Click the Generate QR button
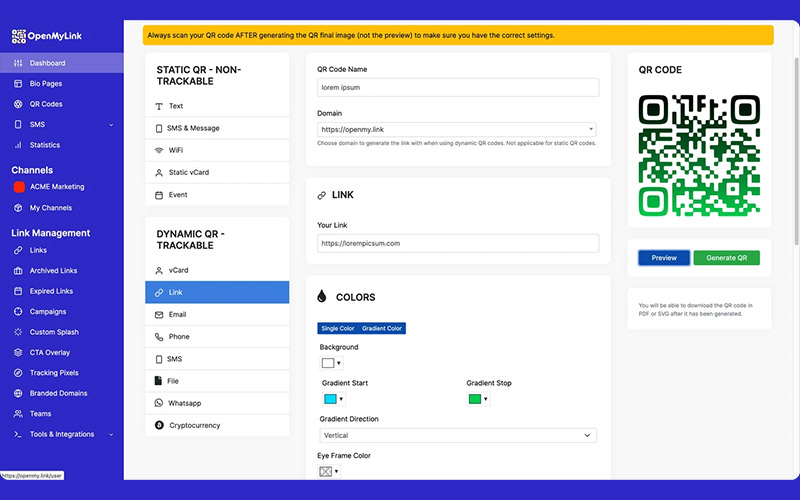This screenshot has width=800, height=500. coord(727,258)
